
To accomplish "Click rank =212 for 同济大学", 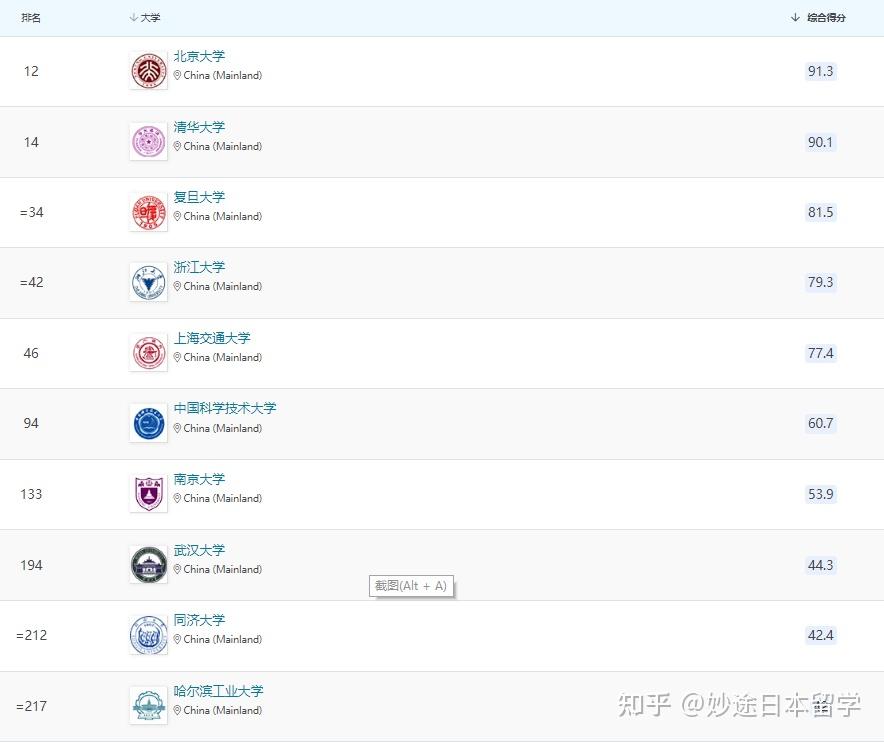I will [32, 635].
